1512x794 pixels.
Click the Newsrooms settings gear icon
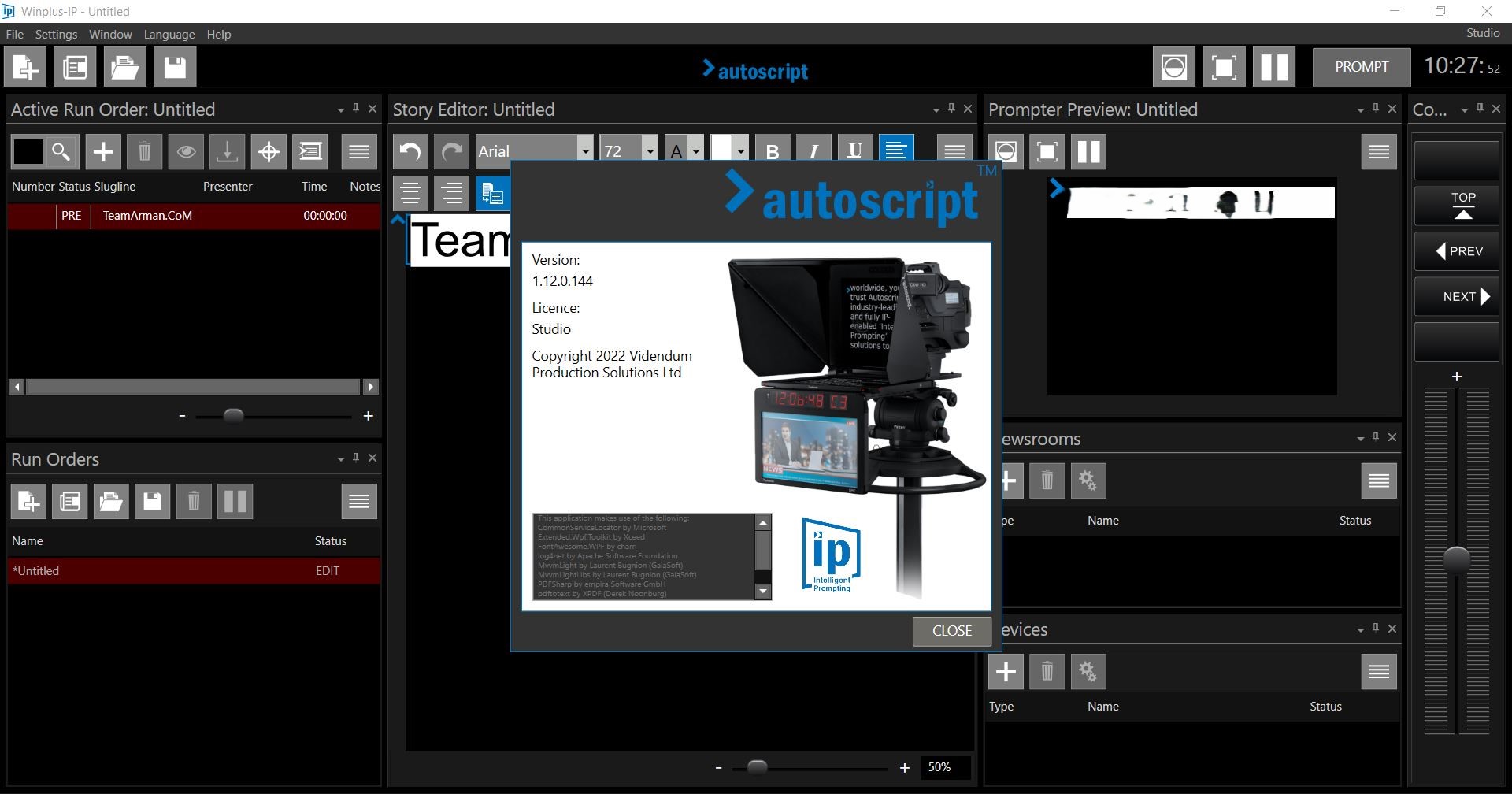pyautogui.click(x=1088, y=480)
